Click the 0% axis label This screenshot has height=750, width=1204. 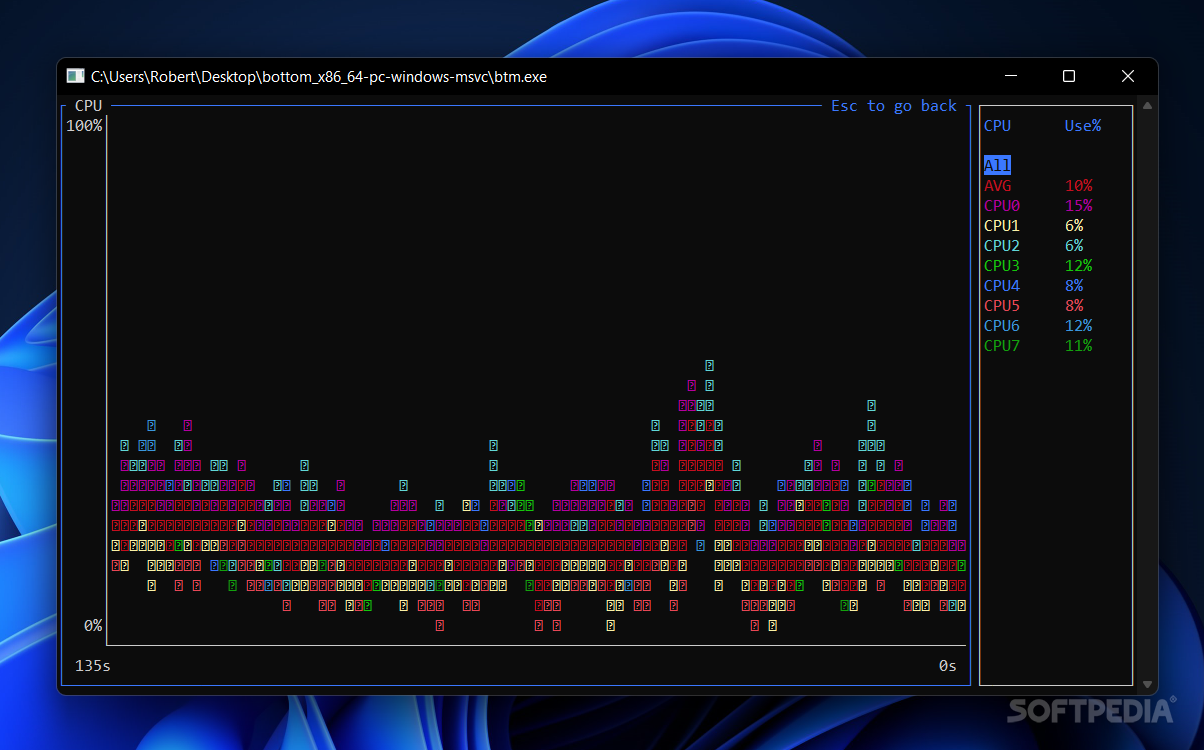click(x=93, y=626)
